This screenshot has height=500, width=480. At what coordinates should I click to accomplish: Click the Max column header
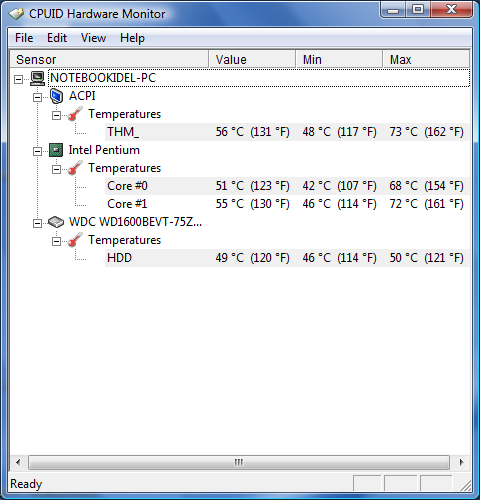426,59
